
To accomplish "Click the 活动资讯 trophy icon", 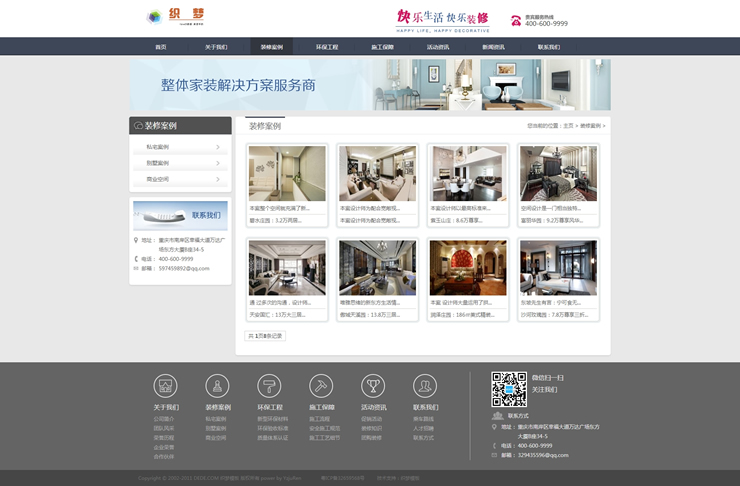I will coord(373,386).
